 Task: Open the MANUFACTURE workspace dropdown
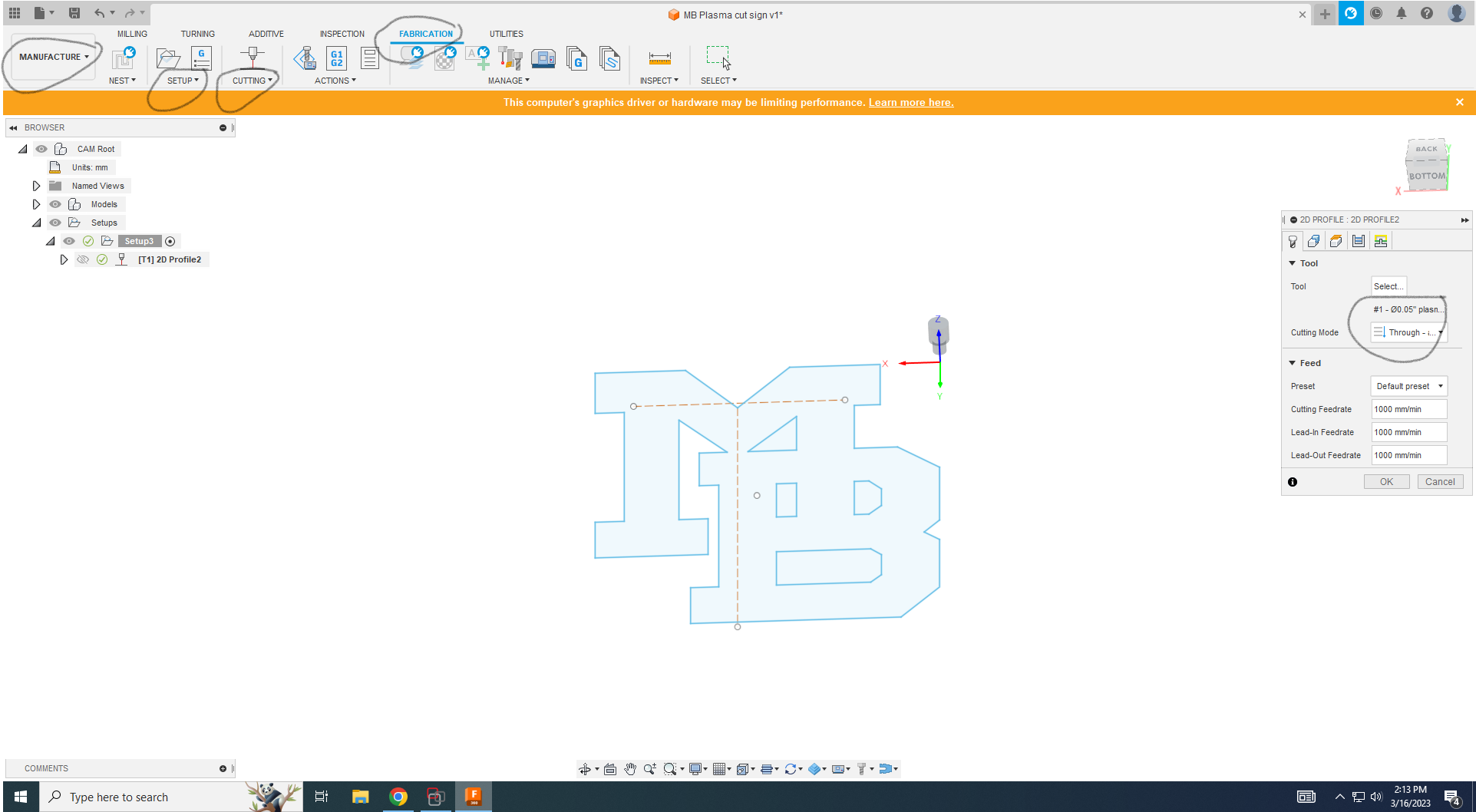pyautogui.click(x=54, y=56)
